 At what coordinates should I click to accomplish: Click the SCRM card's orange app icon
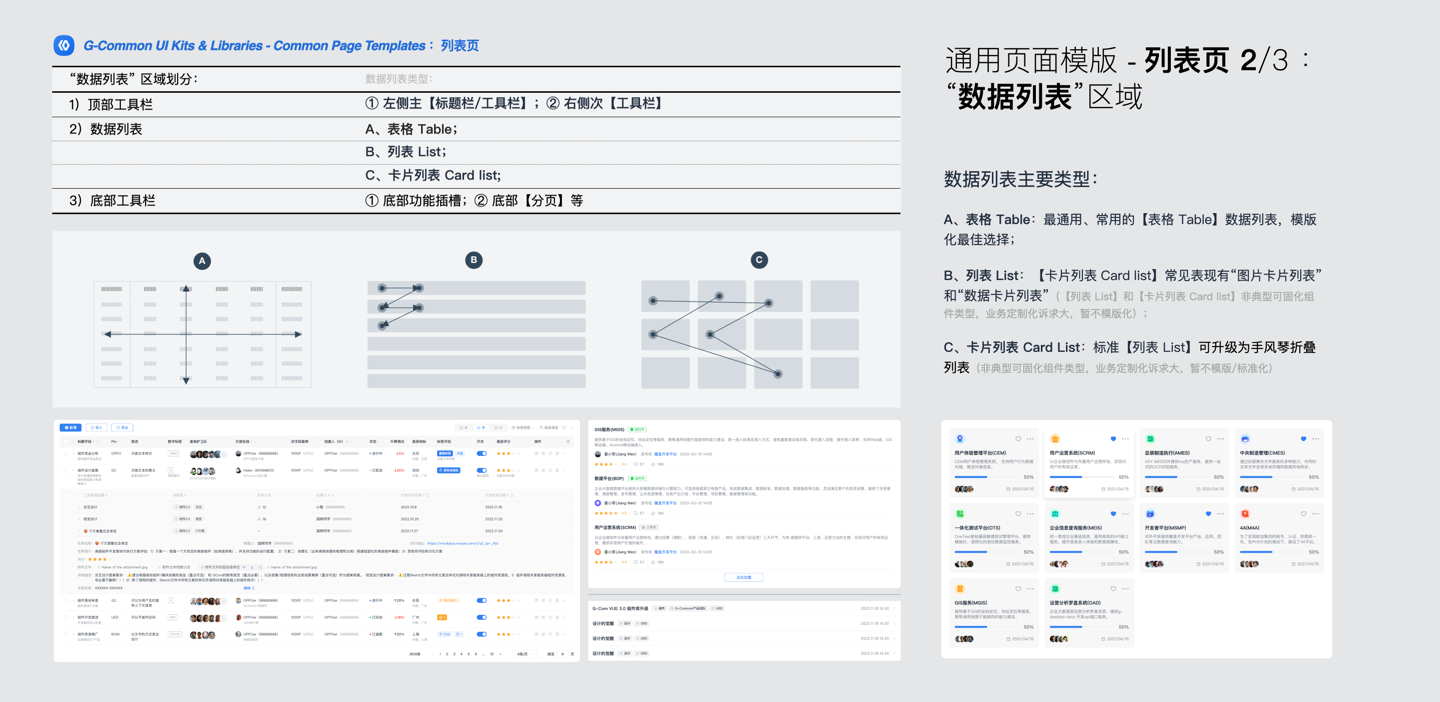[x=1055, y=439]
